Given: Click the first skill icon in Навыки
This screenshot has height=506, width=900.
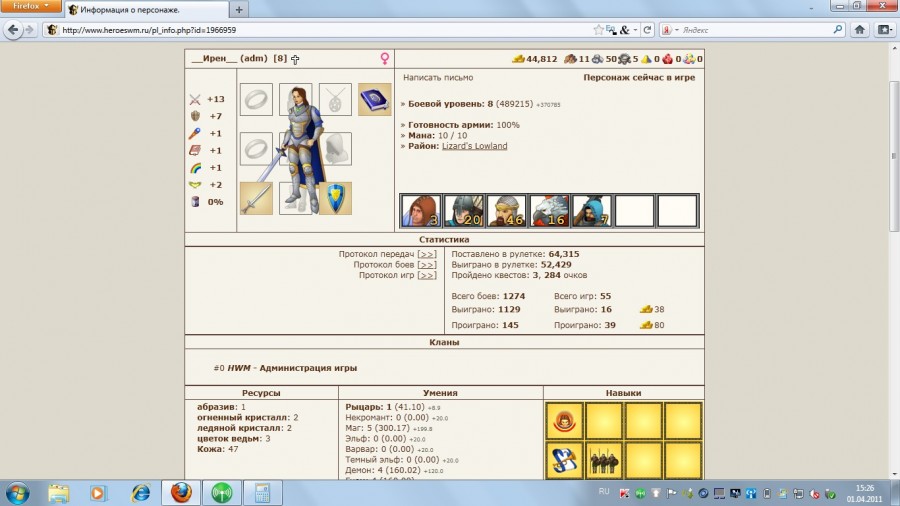Looking at the screenshot, I should click(x=564, y=421).
